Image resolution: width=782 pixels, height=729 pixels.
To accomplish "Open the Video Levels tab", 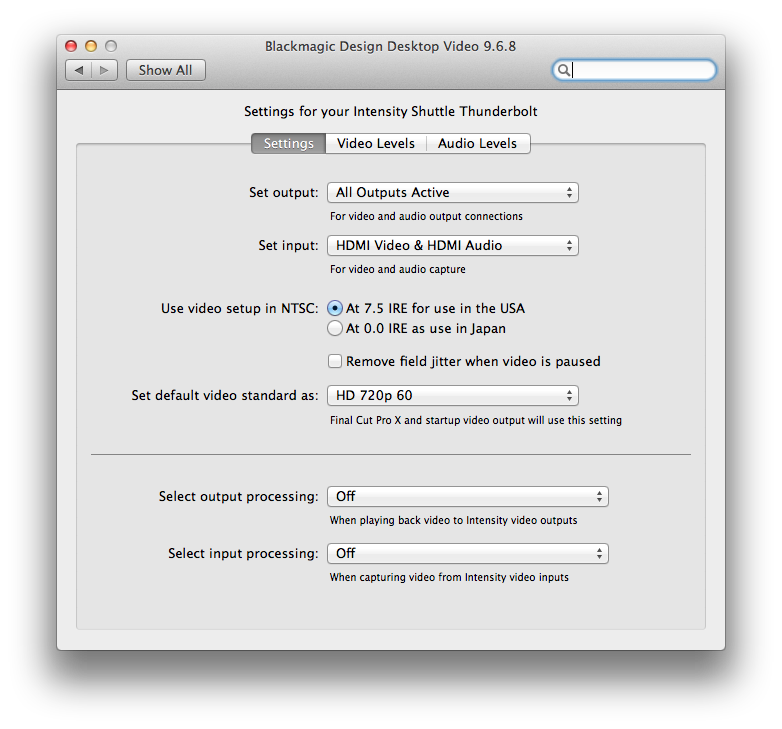I will pos(376,144).
